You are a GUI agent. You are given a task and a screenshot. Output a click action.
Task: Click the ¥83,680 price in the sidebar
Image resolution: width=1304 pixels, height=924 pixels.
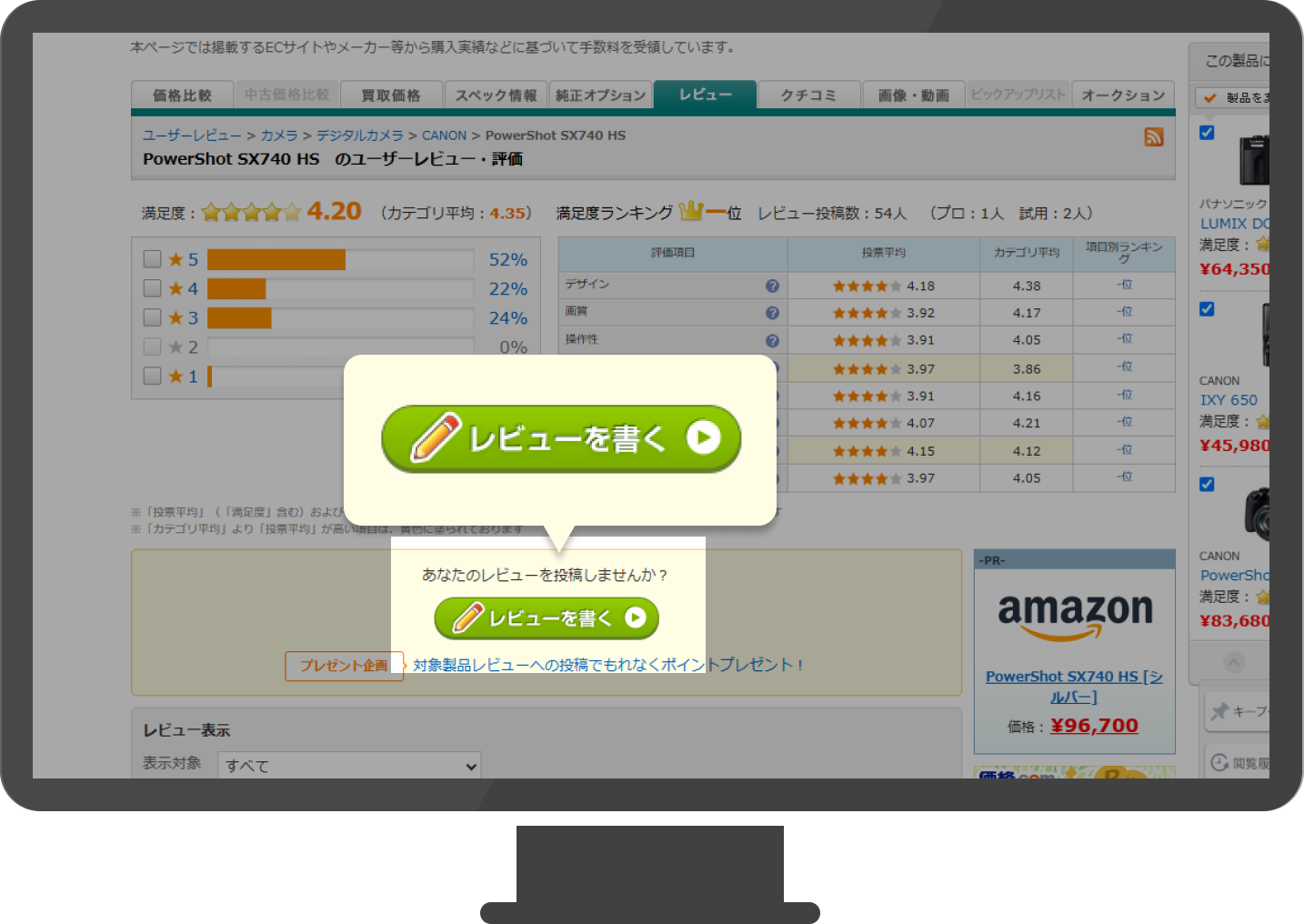point(1235,621)
